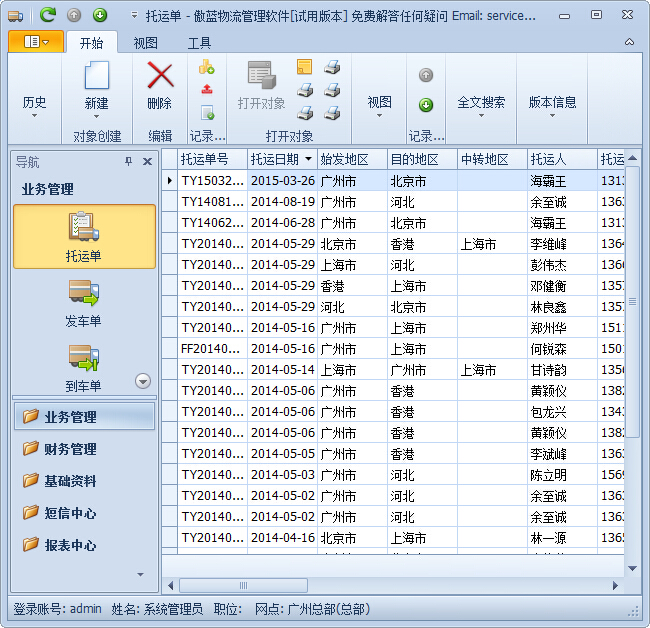Switch to the 工具 (Tools) ribbon tab

(200, 43)
